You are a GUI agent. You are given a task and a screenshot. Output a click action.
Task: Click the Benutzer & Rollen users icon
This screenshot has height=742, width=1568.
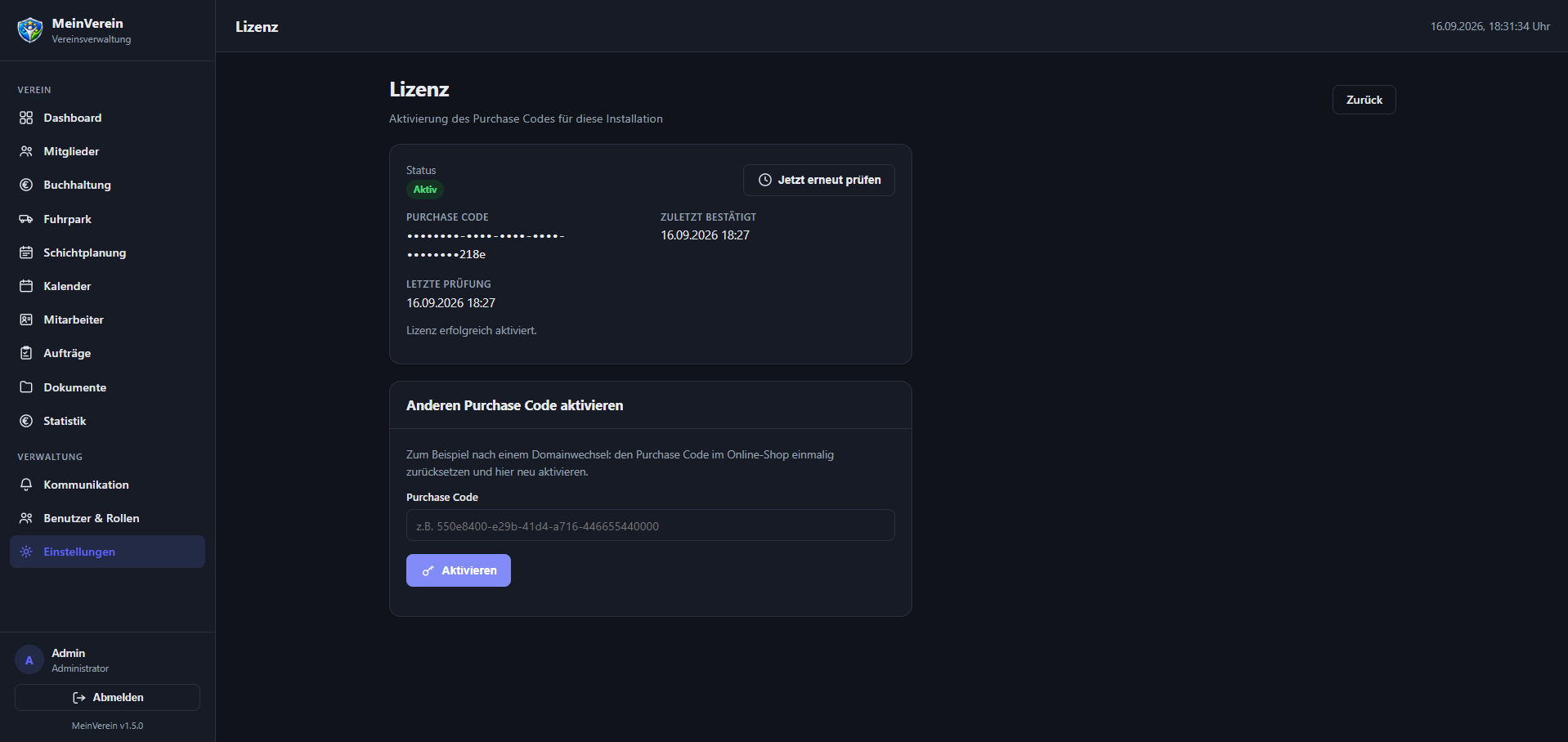pos(26,518)
